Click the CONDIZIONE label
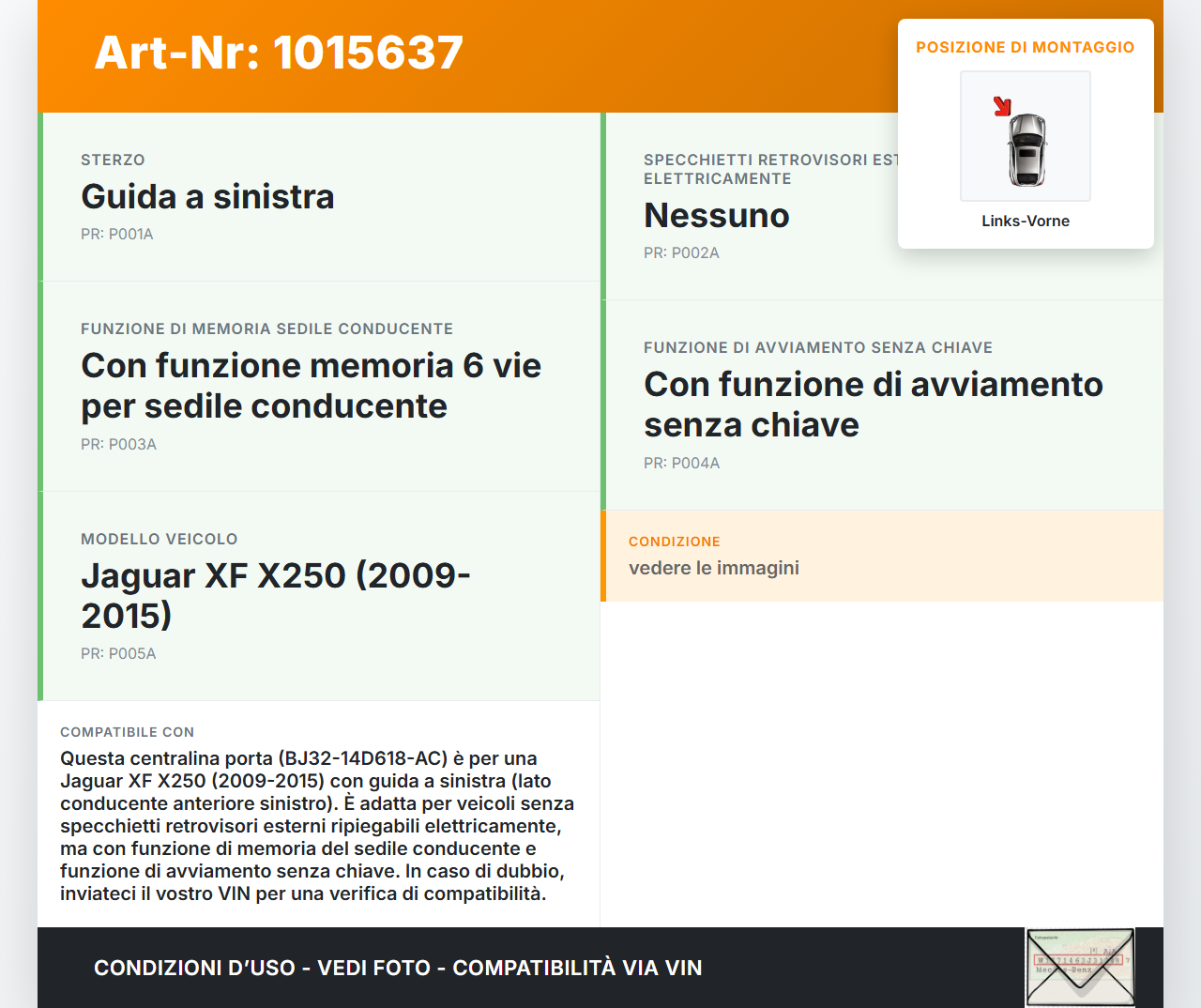The width and height of the screenshot is (1201, 1008). click(674, 542)
